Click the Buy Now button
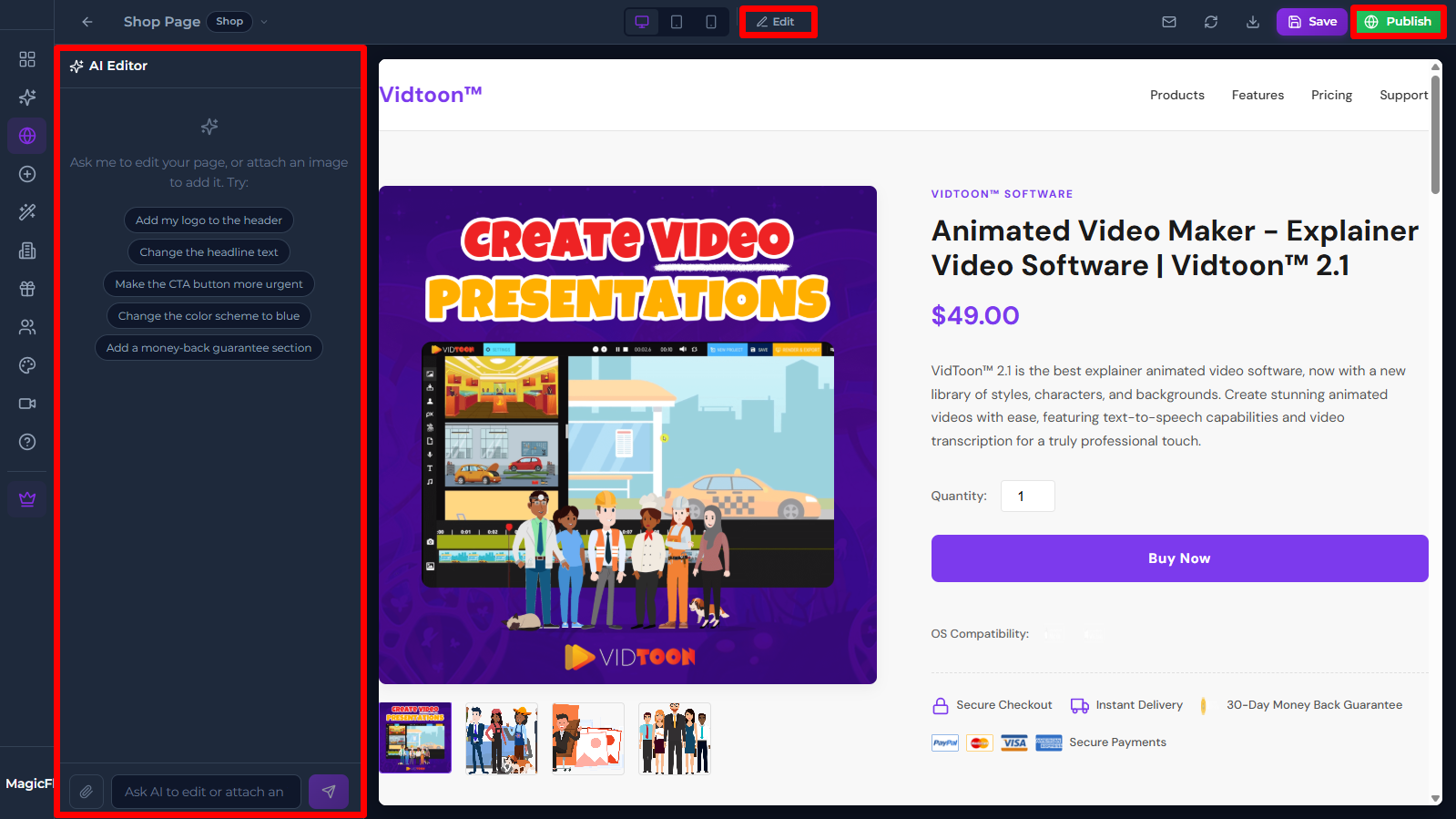The height and width of the screenshot is (819, 1456). coord(1179,558)
